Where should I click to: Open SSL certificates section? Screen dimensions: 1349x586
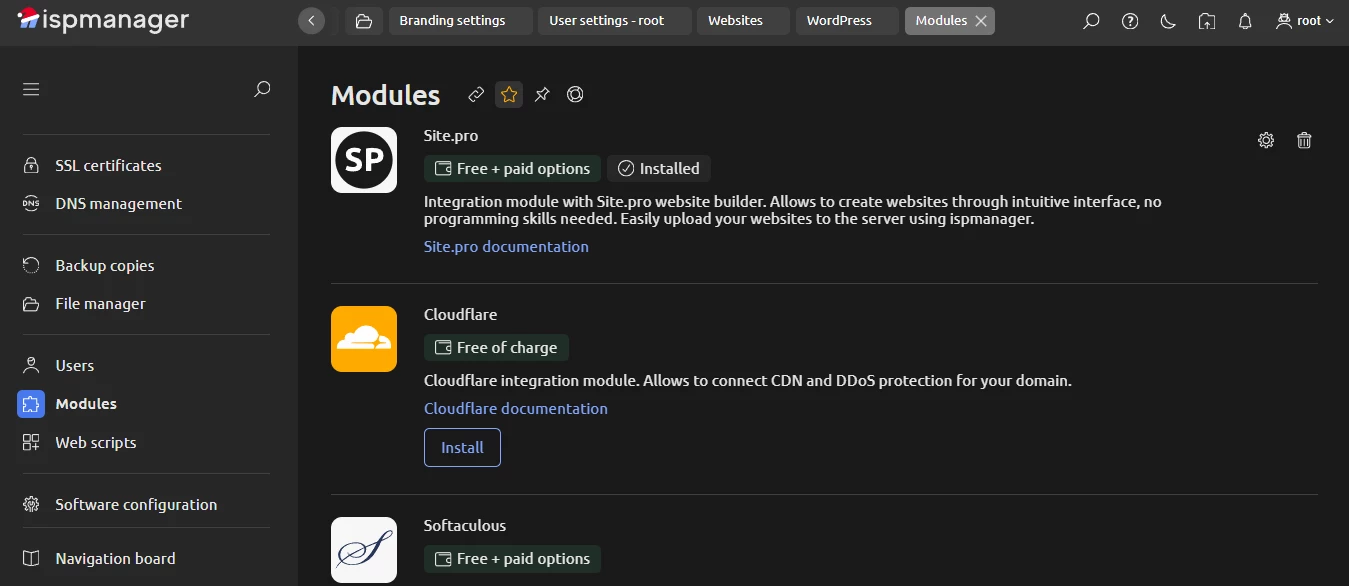click(107, 165)
